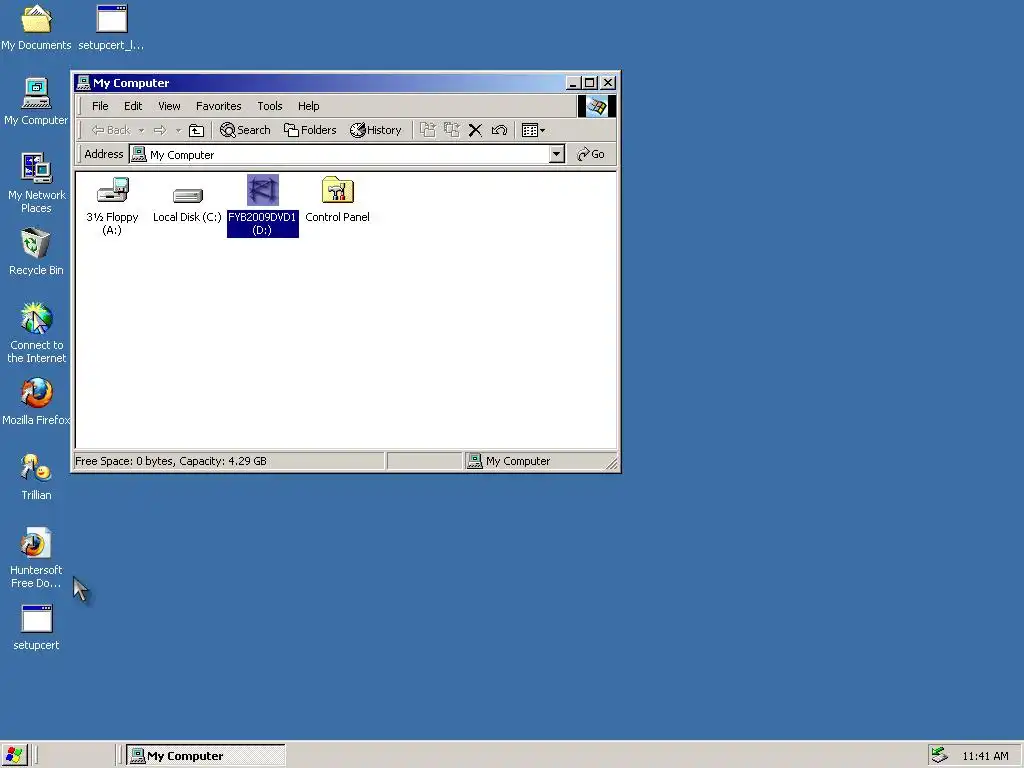
Task: Click the History toolbar button
Action: (x=376, y=130)
